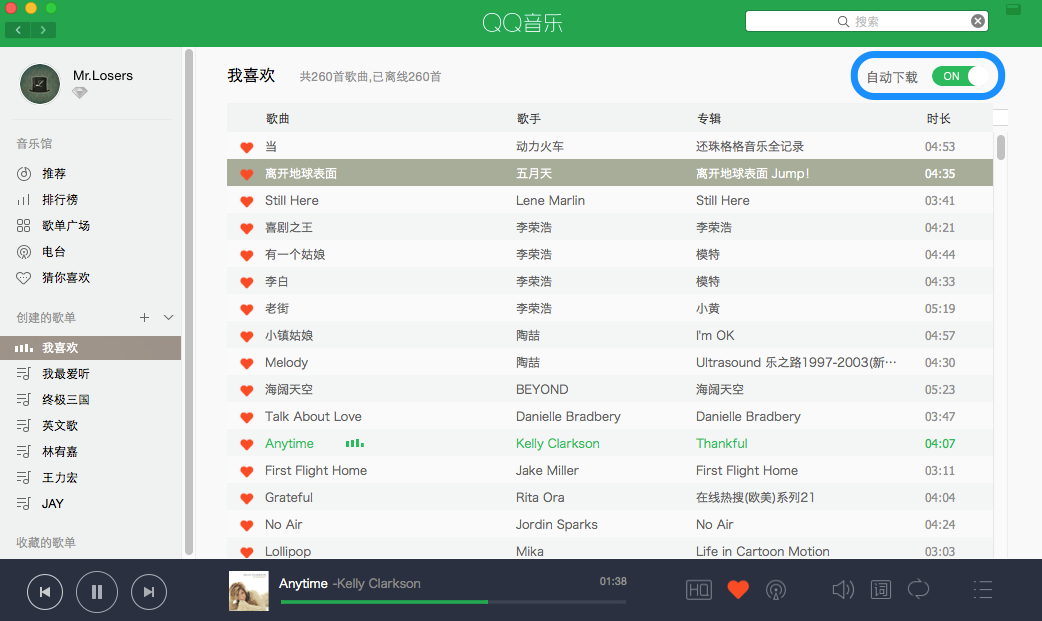Open 排行榜 charts page

pos(60,199)
